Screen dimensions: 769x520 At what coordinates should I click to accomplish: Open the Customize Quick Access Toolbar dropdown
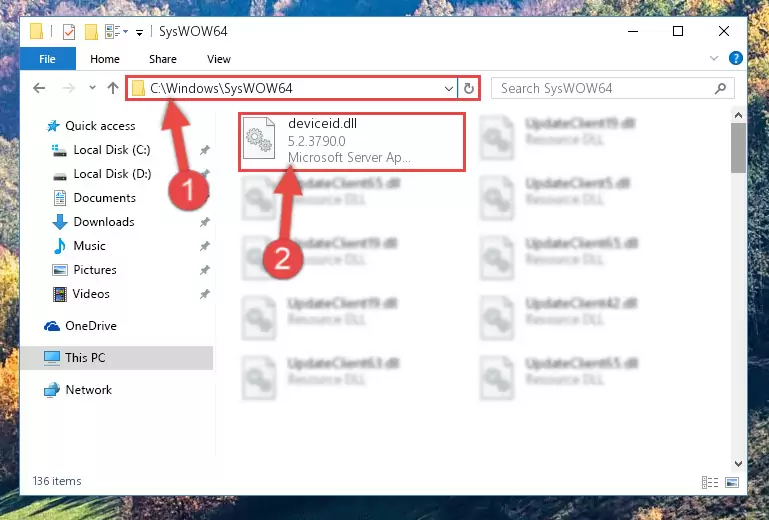click(139, 32)
